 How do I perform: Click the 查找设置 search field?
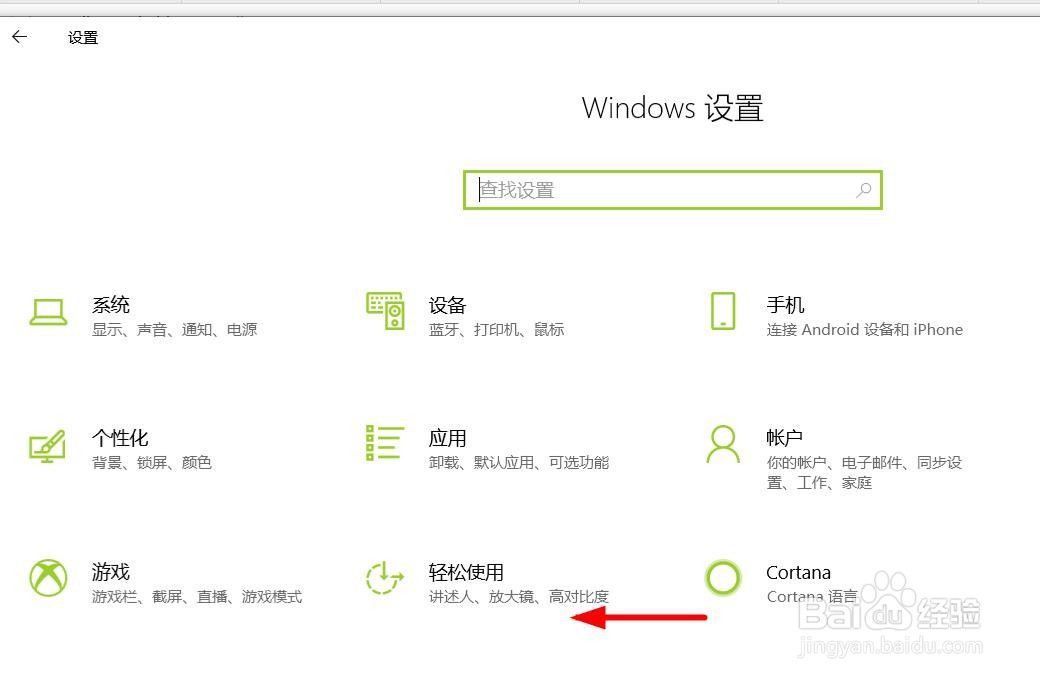[x=673, y=190]
